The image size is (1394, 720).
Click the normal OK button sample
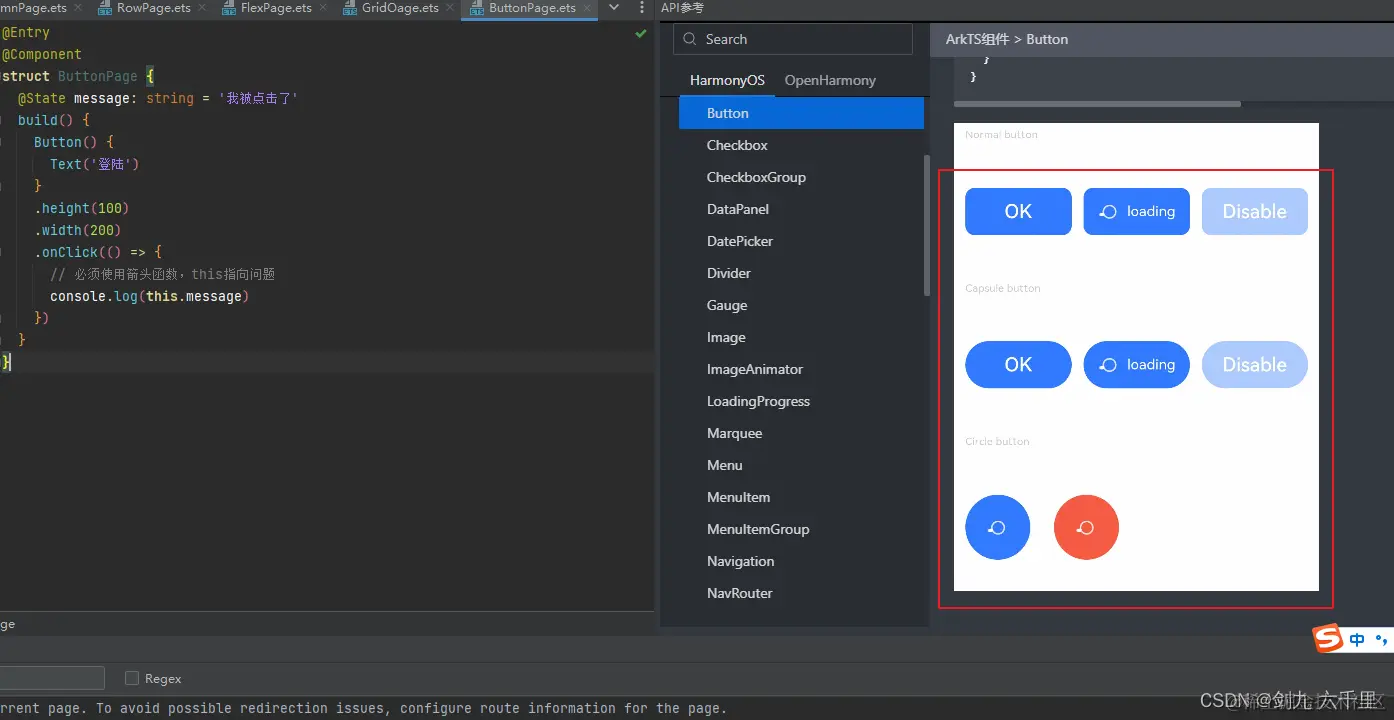click(x=1018, y=212)
